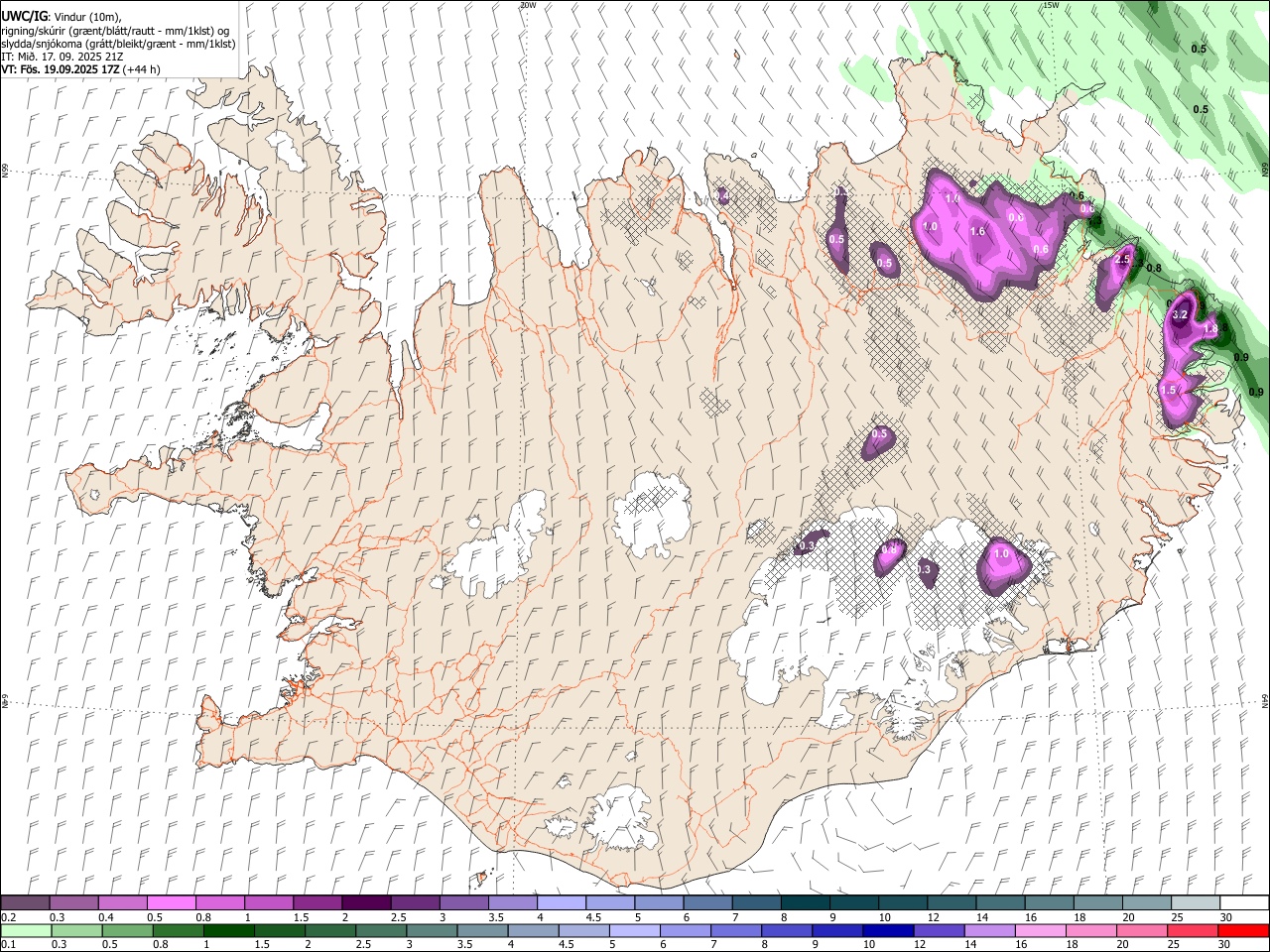Pick upper-scale bright pink swatch between 0.5 and 0.8

point(172,902)
